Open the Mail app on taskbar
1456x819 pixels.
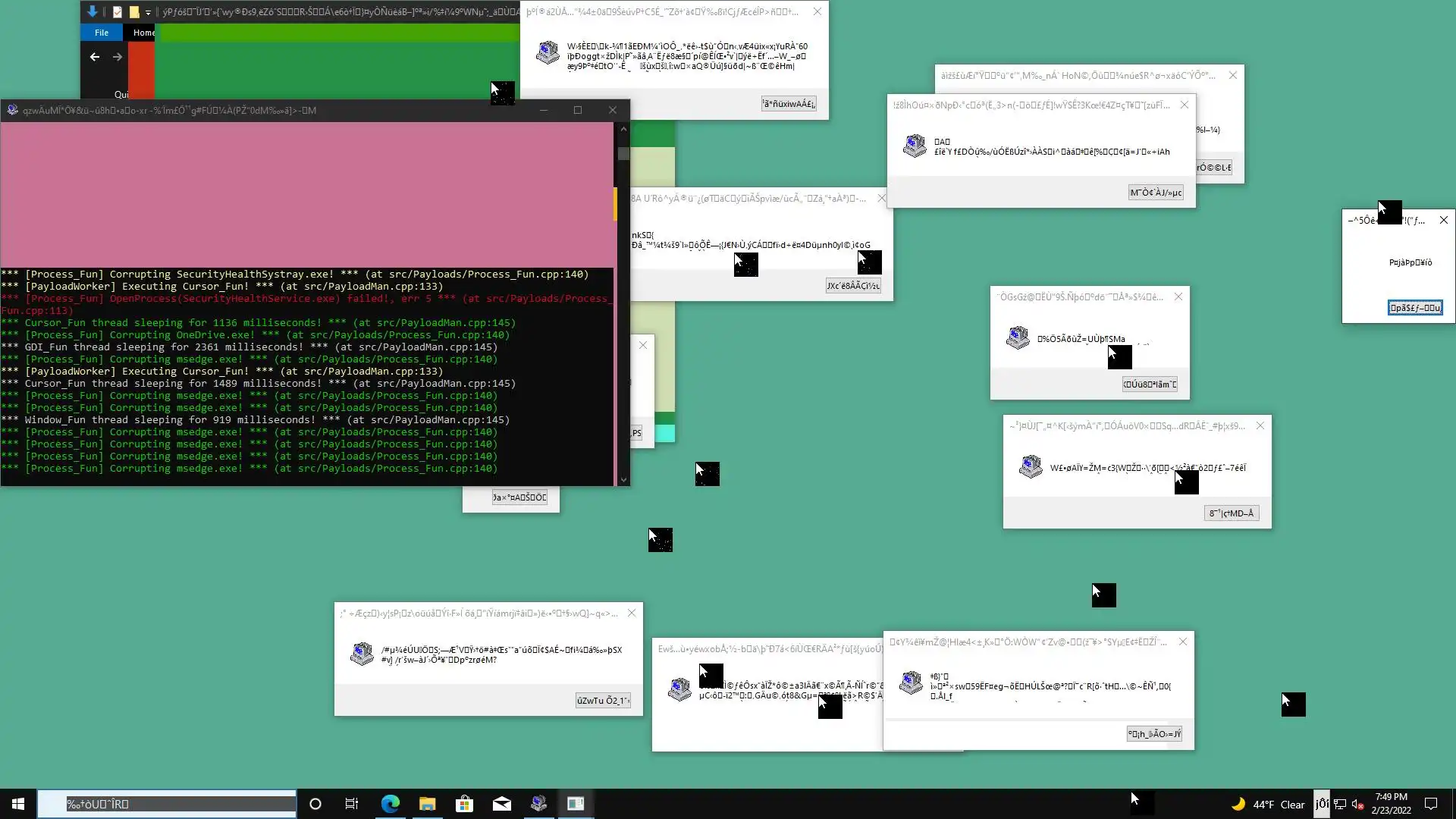501,804
